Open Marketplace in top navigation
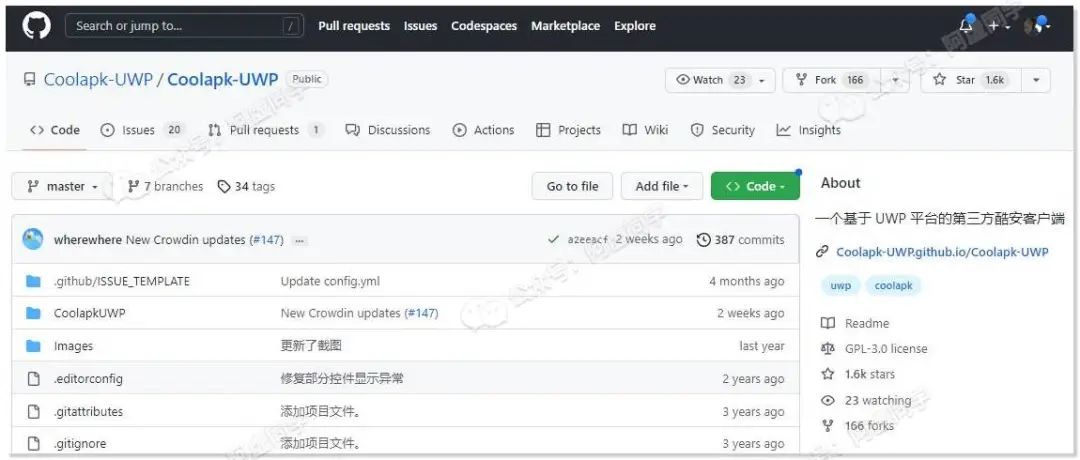The height and width of the screenshot is (460, 1080). pos(565,26)
